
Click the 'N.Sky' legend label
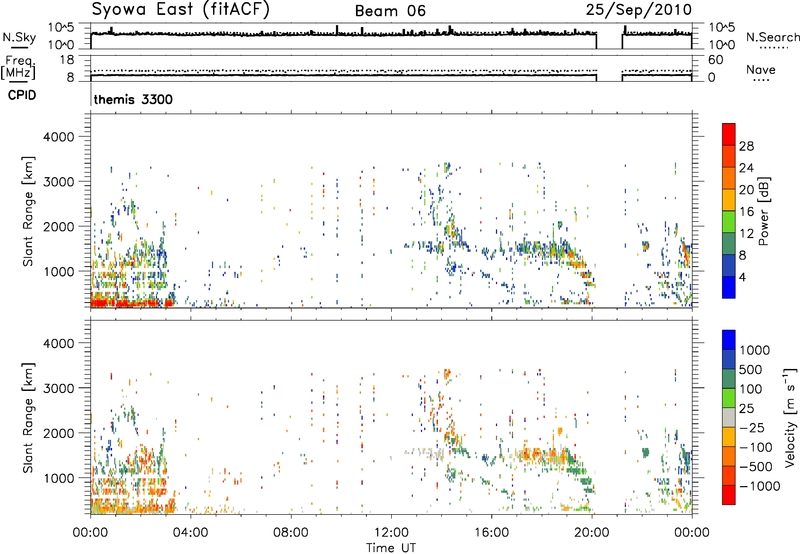pyautogui.click(x=19, y=37)
